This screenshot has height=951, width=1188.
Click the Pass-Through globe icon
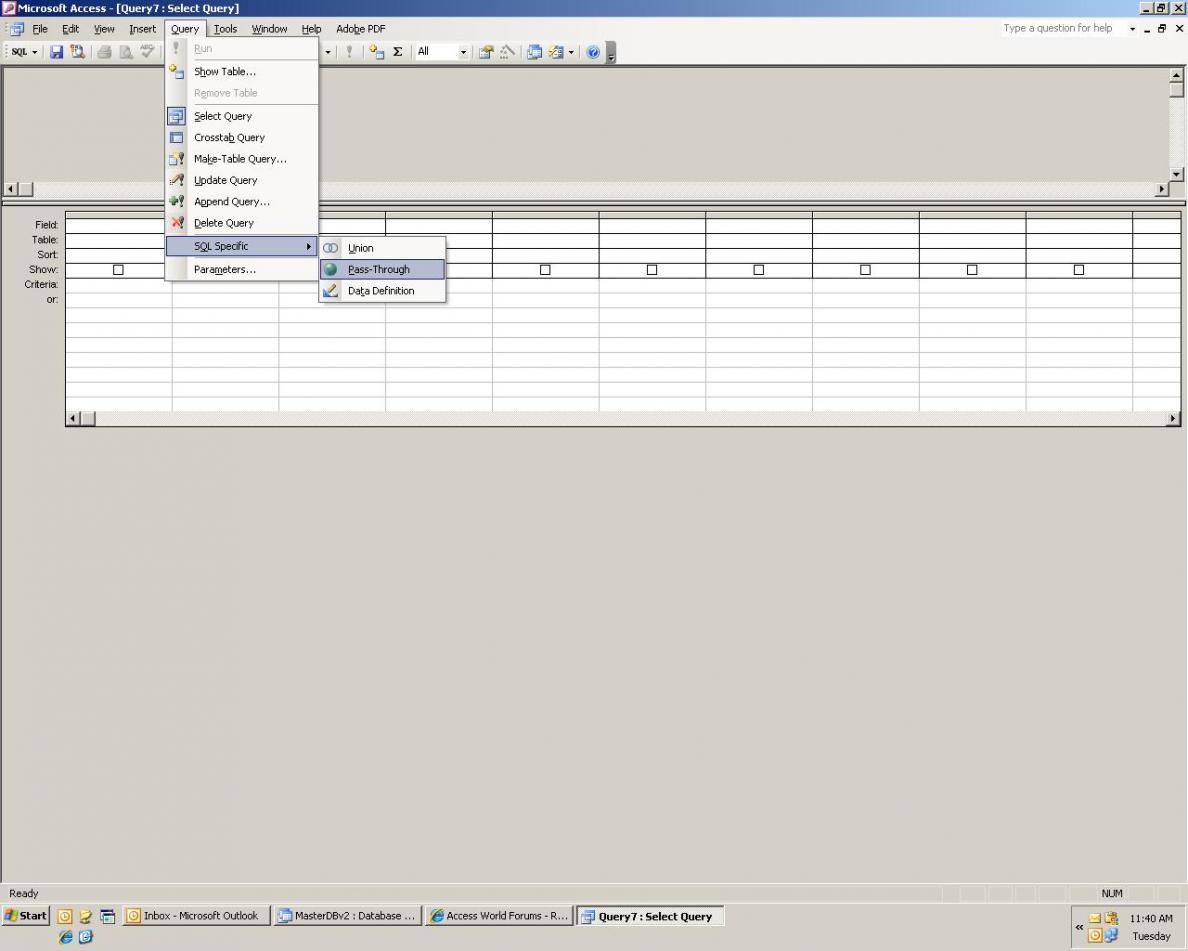tap(330, 269)
